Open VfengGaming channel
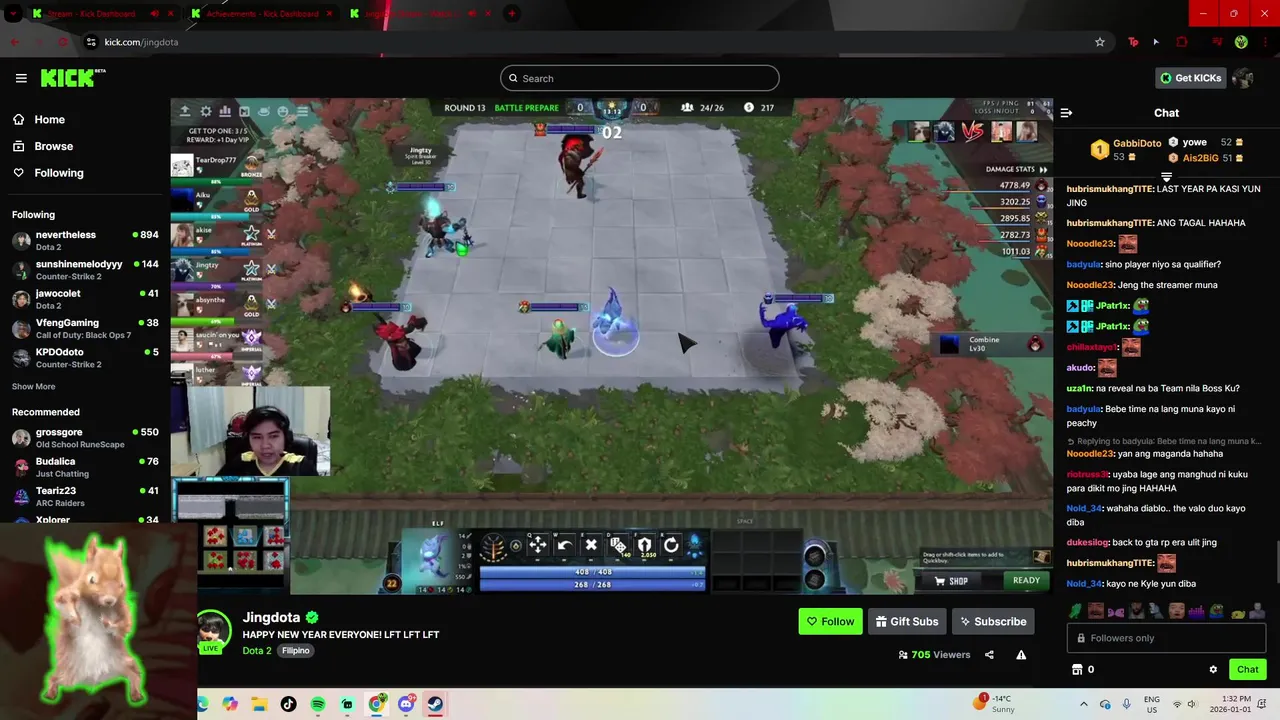1280x720 pixels. click(x=85, y=328)
